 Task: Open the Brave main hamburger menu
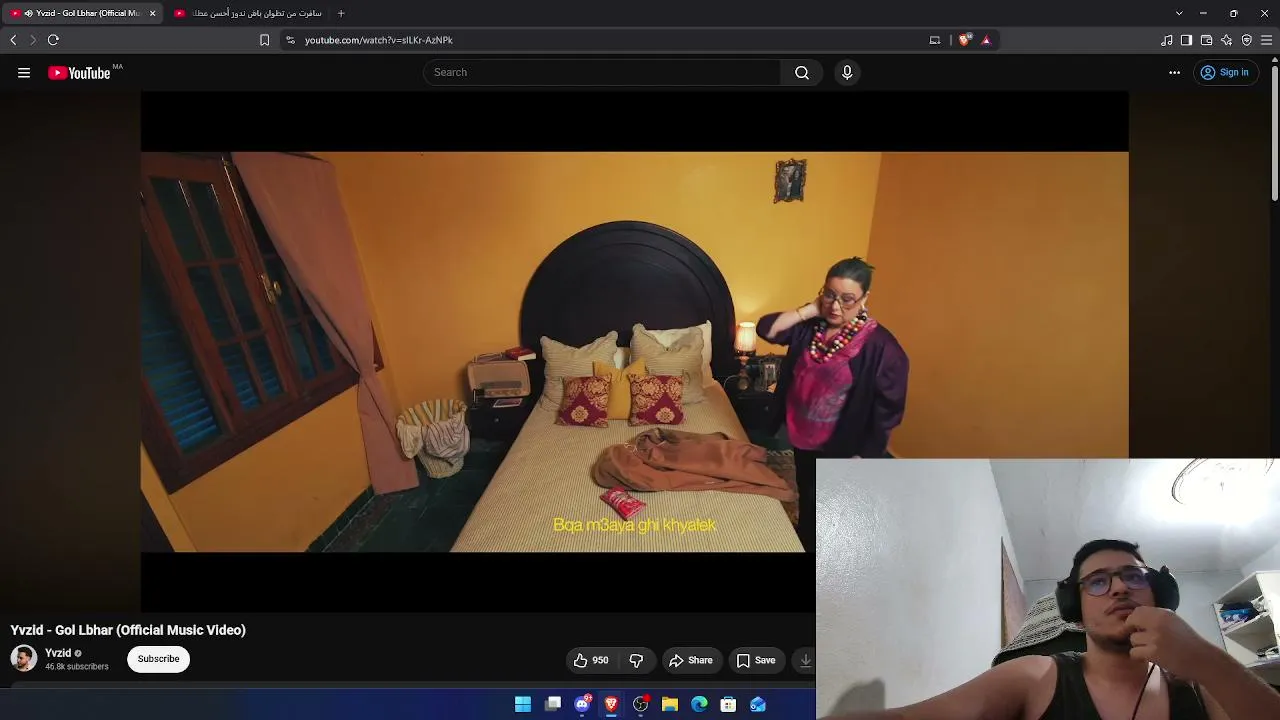tap(1266, 40)
